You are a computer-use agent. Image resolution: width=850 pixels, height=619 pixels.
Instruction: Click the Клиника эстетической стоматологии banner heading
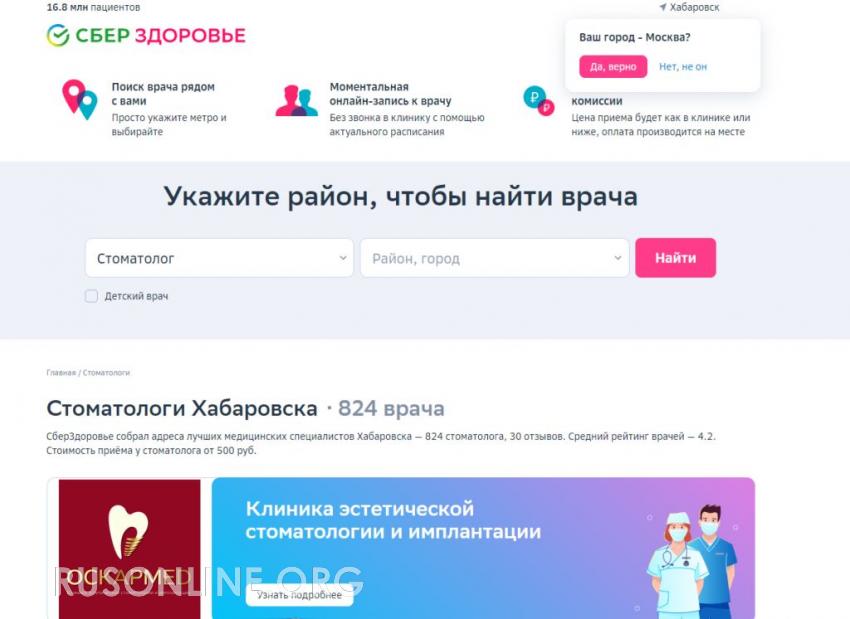(x=393, y=520)
